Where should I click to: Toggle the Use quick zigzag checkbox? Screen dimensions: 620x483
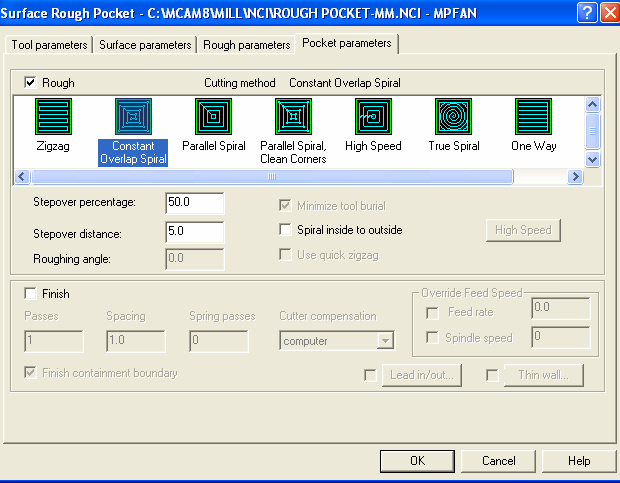click(285, 254)
